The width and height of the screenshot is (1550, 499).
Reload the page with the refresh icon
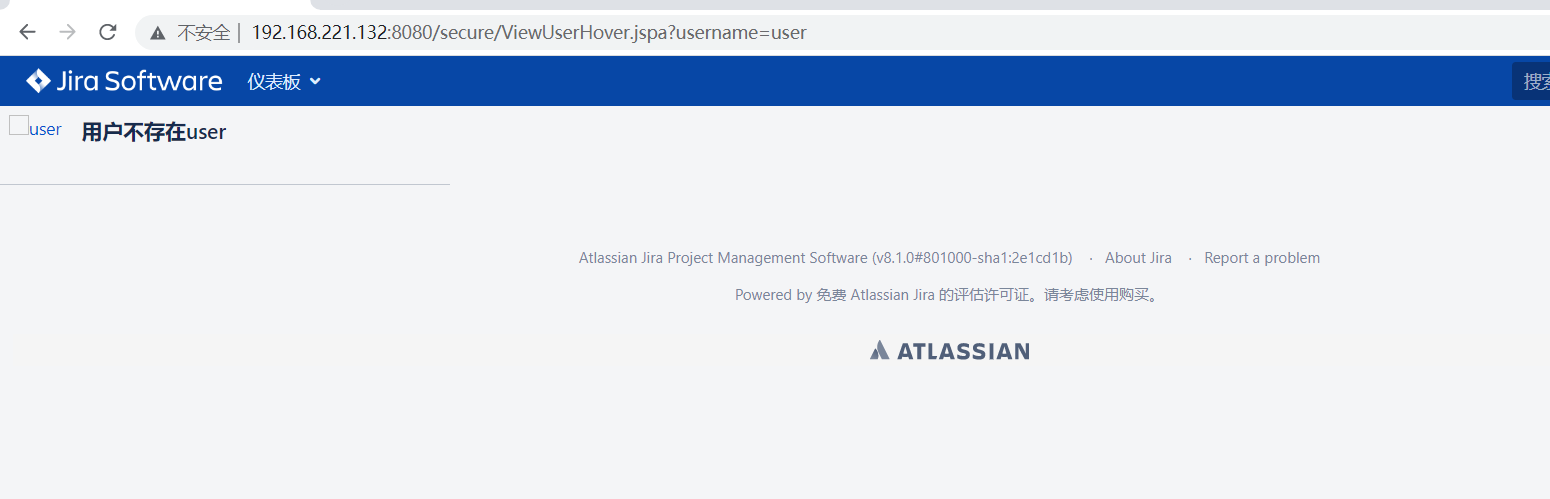[x=108, y=32]
